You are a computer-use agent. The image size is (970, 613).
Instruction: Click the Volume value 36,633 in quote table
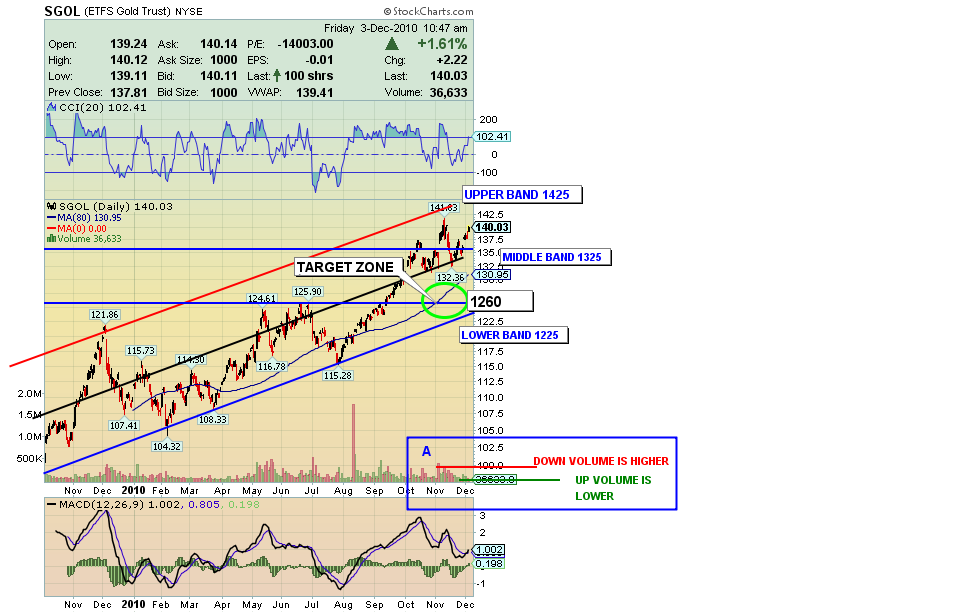(x=449, y=92)
